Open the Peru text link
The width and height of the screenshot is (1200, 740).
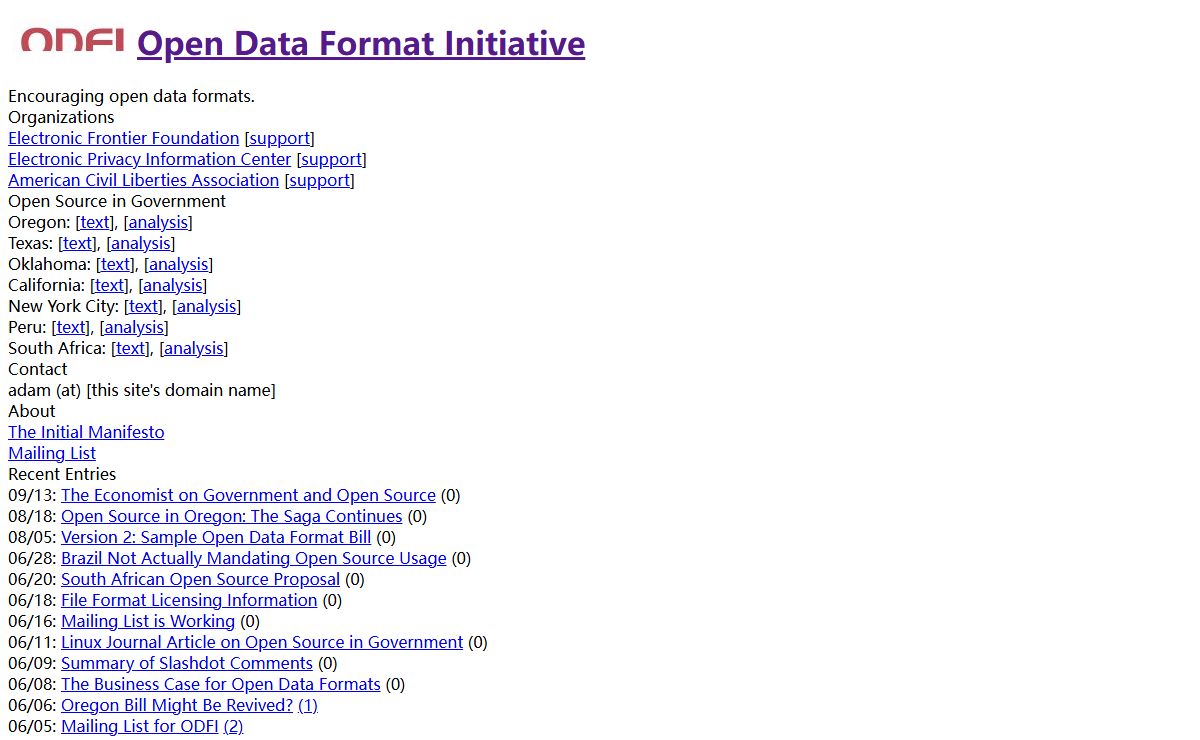(x=71, y=327)
